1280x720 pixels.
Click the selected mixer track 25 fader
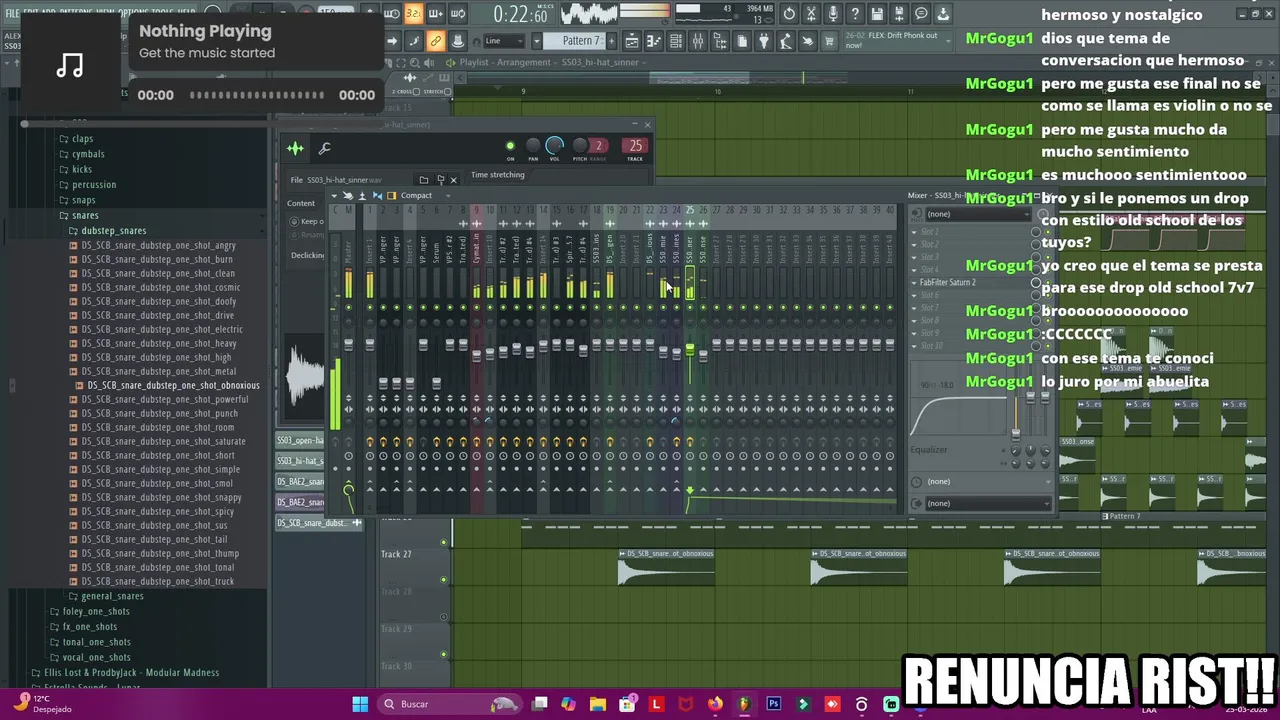tap(689, 349)
